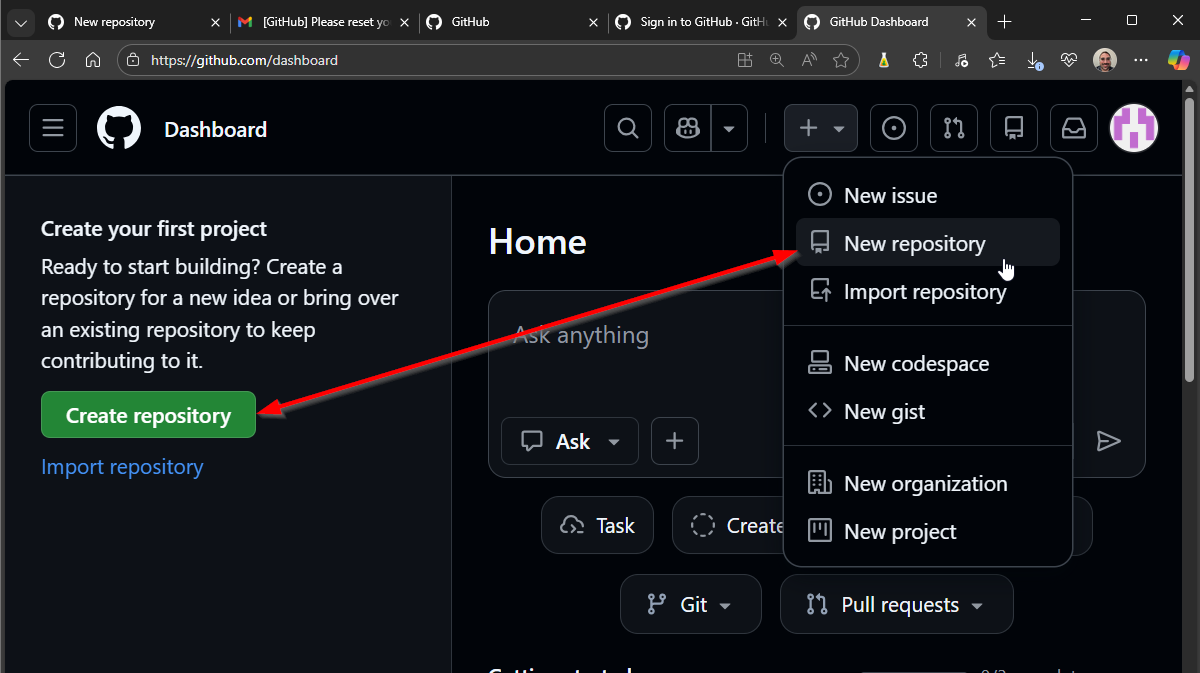Expand the Copilot dropdown arrow
The width and height of the screenshot is (1200, 673).
(x=729, y=128)
